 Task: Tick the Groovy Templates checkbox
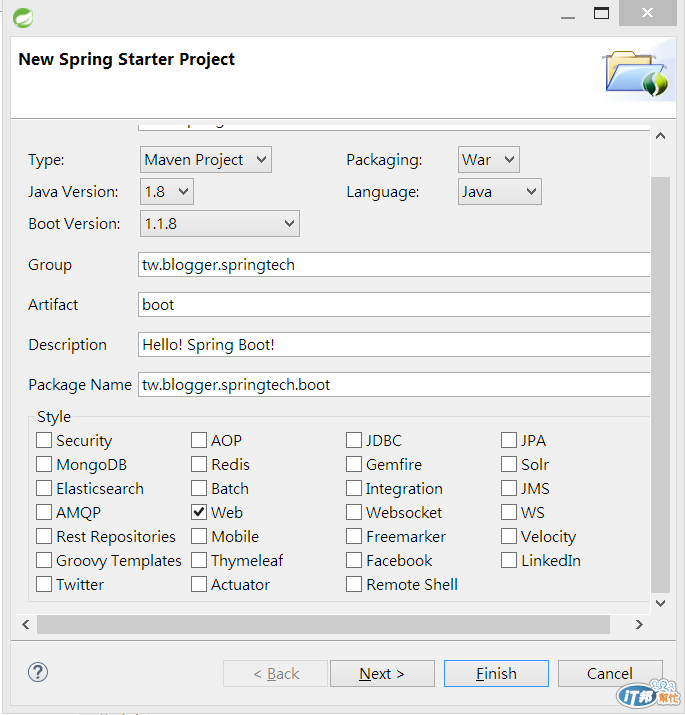coord(44,560)
